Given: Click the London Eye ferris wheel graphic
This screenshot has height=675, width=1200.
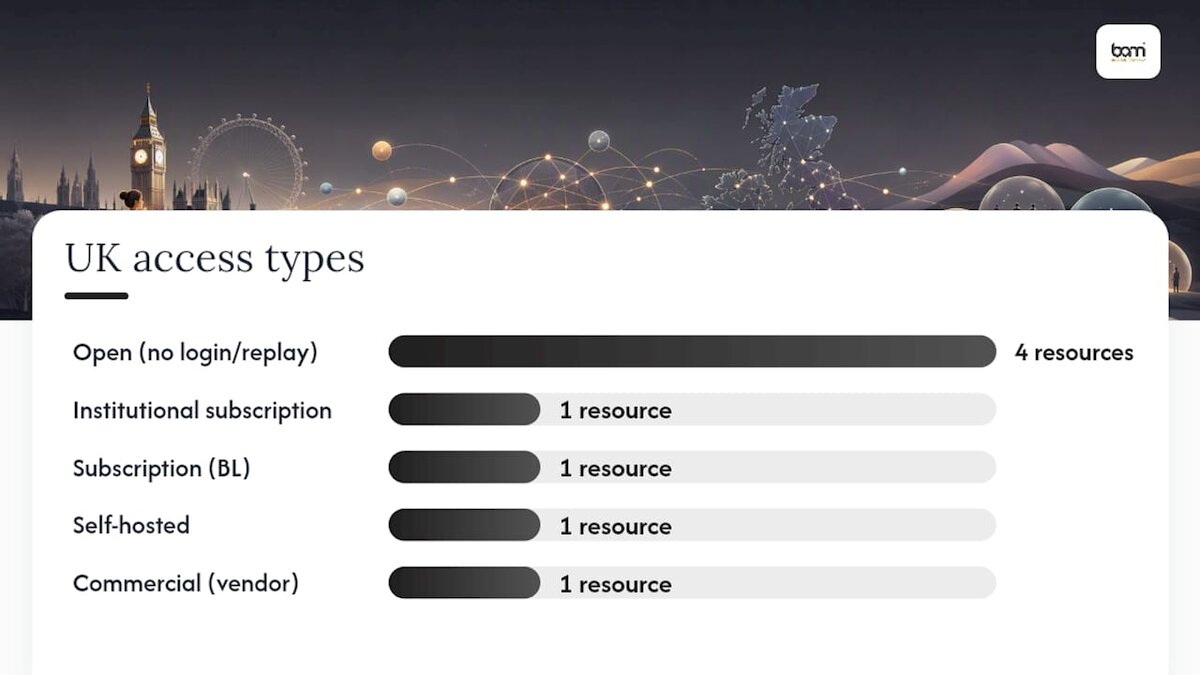Looking at the screenshot, I should click(248, 162).
